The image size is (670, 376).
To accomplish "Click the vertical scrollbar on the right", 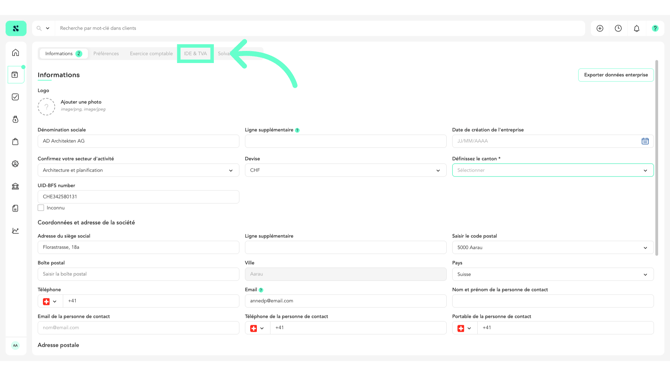I will pyautogui.click(x=657, y=157).
